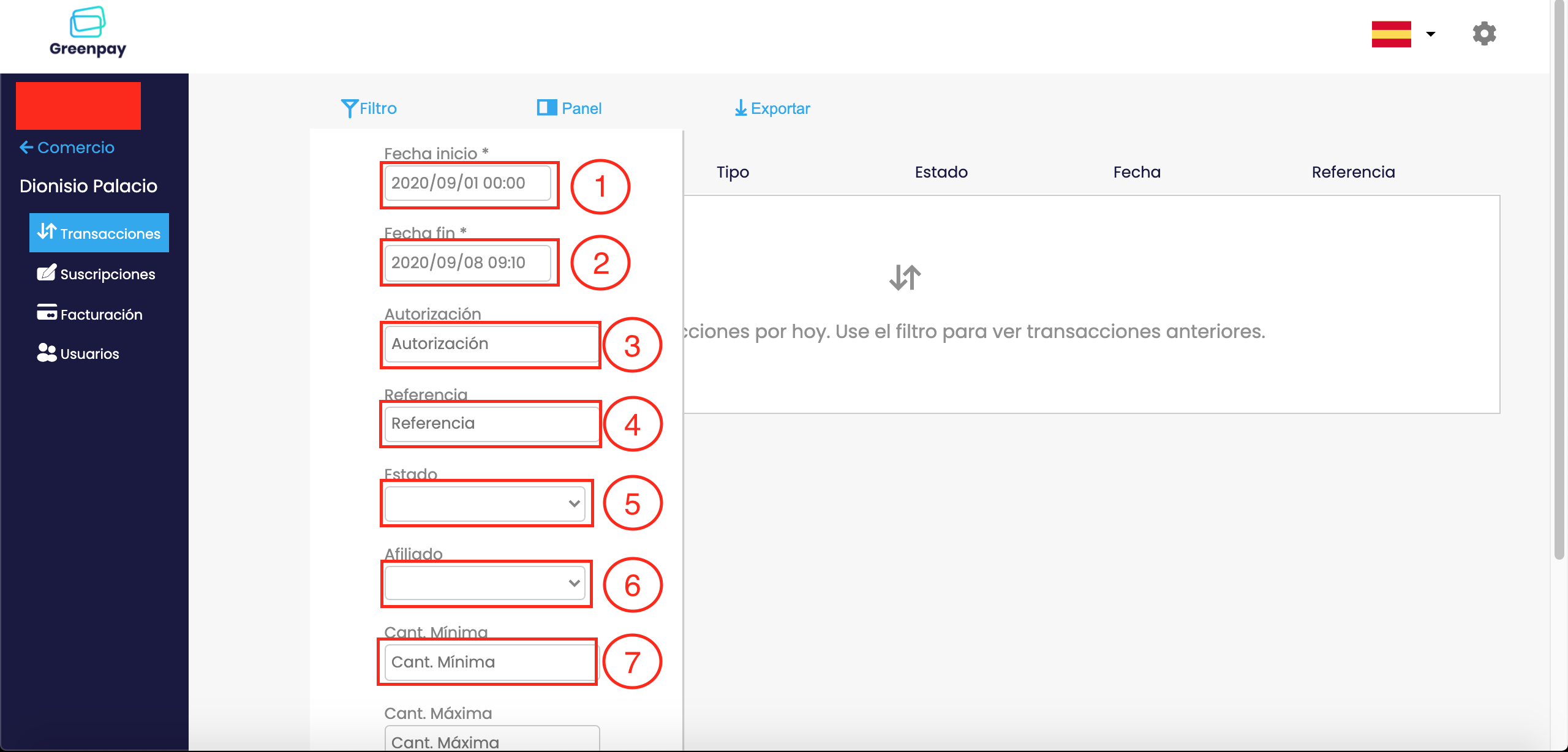Click the Usuarios people icon
The height and width of the screenshot is (752, 1568).
coord(47,353)
